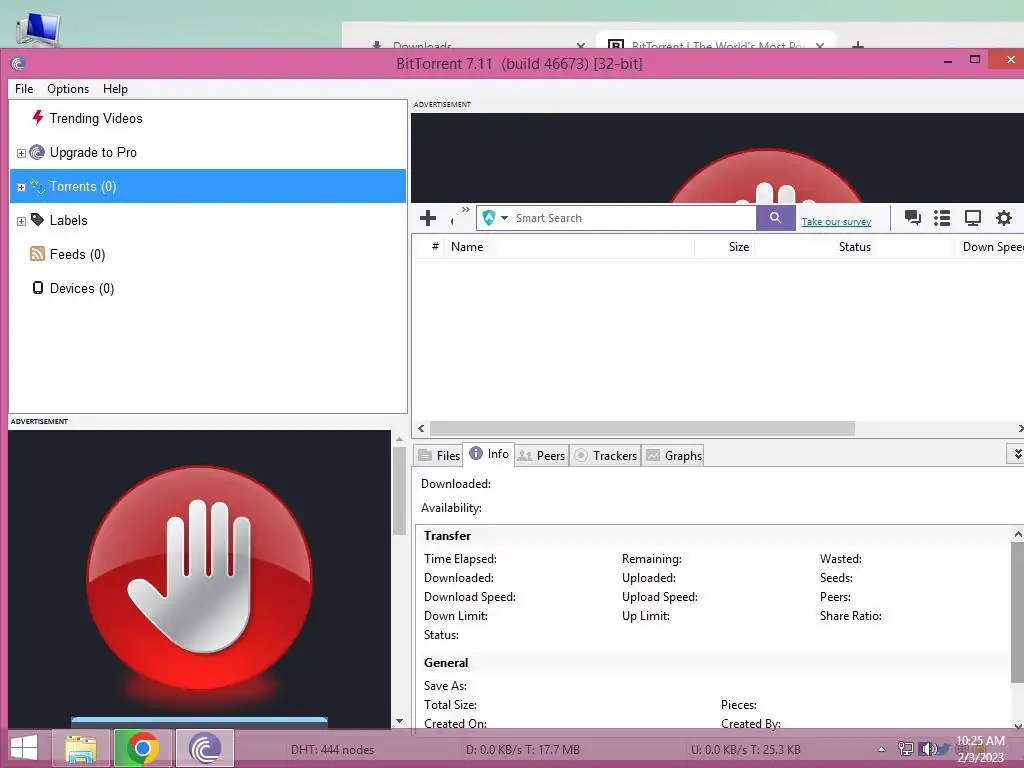Image resolution: width=1024 pixels, height=768 pixels.
Task: Click the top banner advertisement
Action: (717, 157)
